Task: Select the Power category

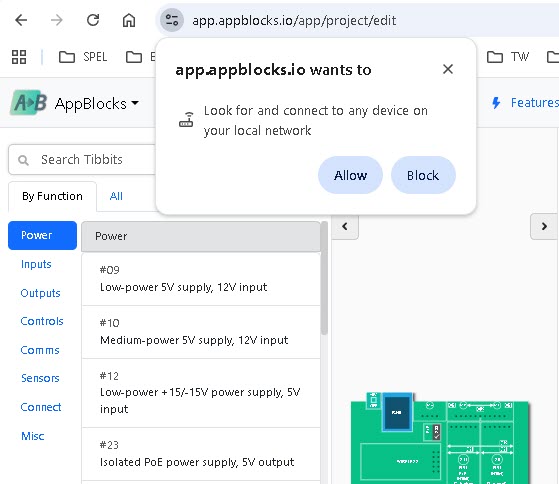Action: pyautogui.click(x=42, y=235)
